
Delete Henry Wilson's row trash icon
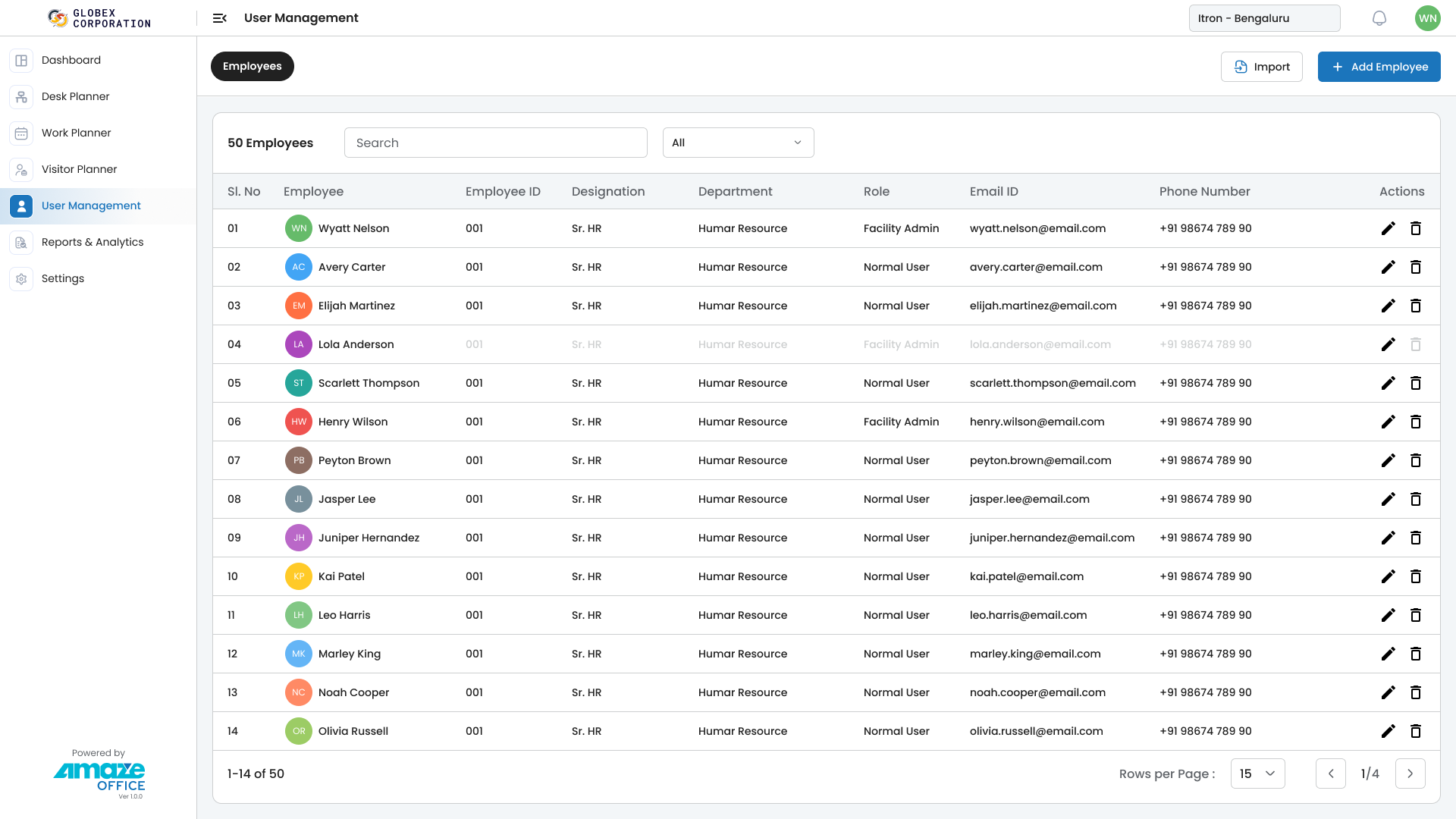click(x=1415, y=422)
